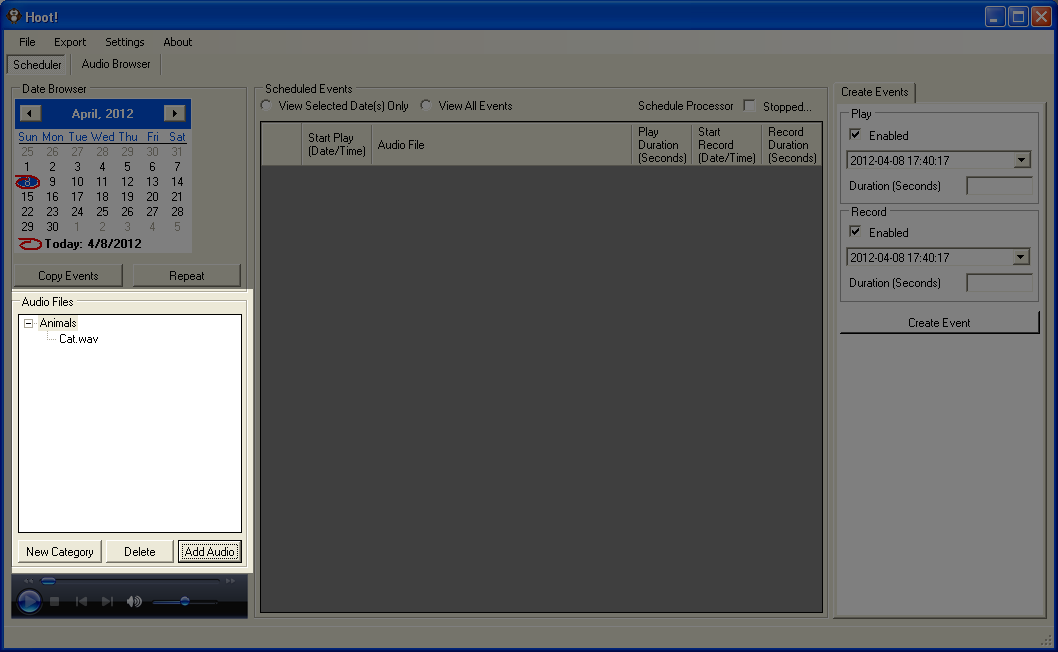Go to previous month in calendar
This screenshot has height=652, width=1058.
pos(30,113)
